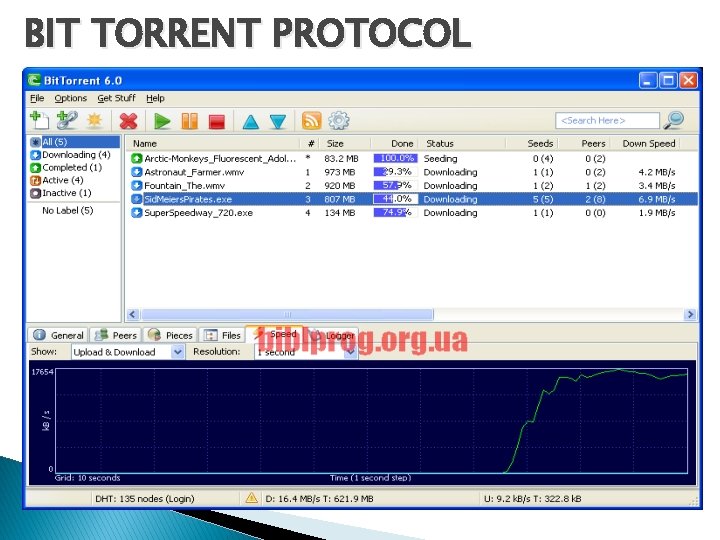Sort by Status column header
The image size is (720, 540).
[x=461, y=144]
